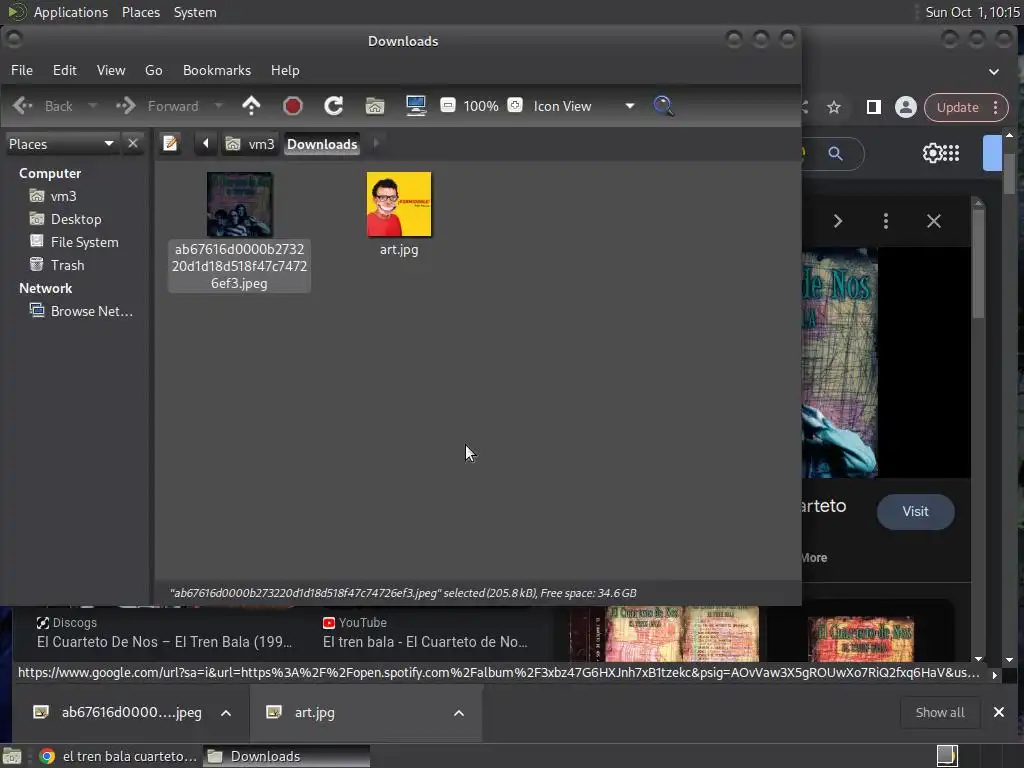
Task: Open the System menu
Action: [x=195, y=12]
